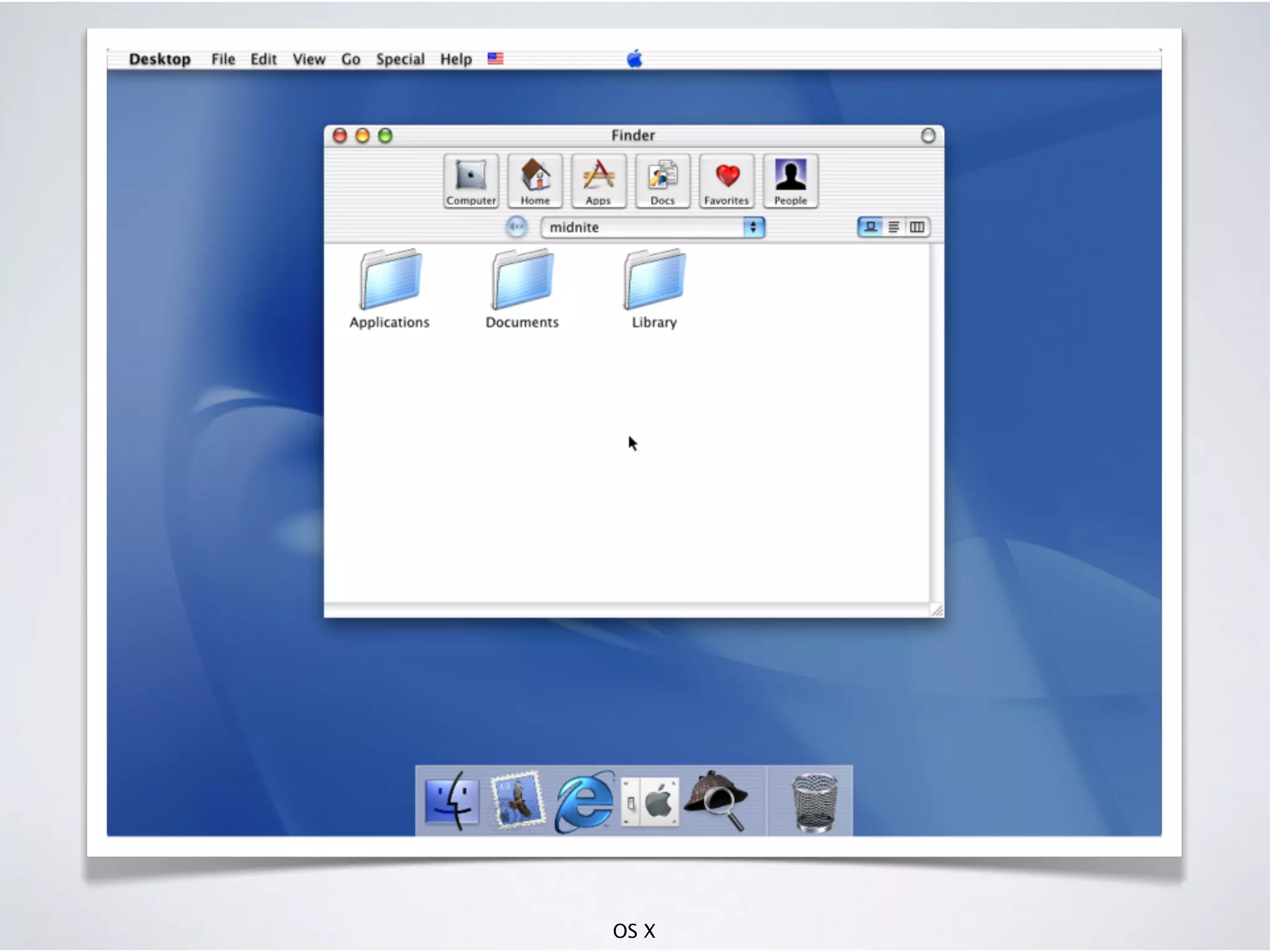Click the Computer toolbar icon
The image size is (1270, 952).
pos(471,180)
